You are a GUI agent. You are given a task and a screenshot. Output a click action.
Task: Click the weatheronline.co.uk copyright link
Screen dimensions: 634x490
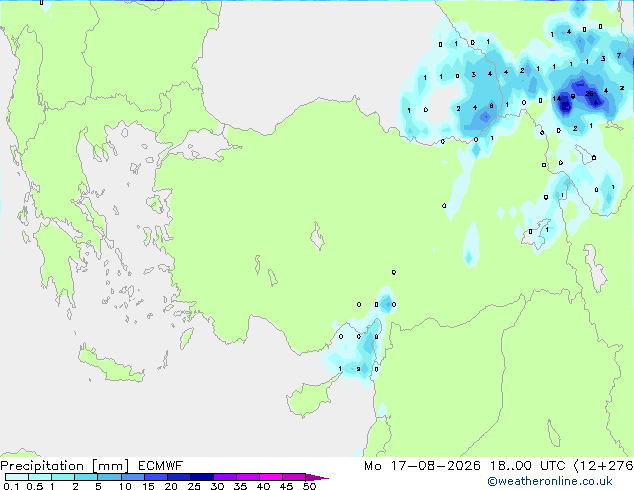point(550,481)
